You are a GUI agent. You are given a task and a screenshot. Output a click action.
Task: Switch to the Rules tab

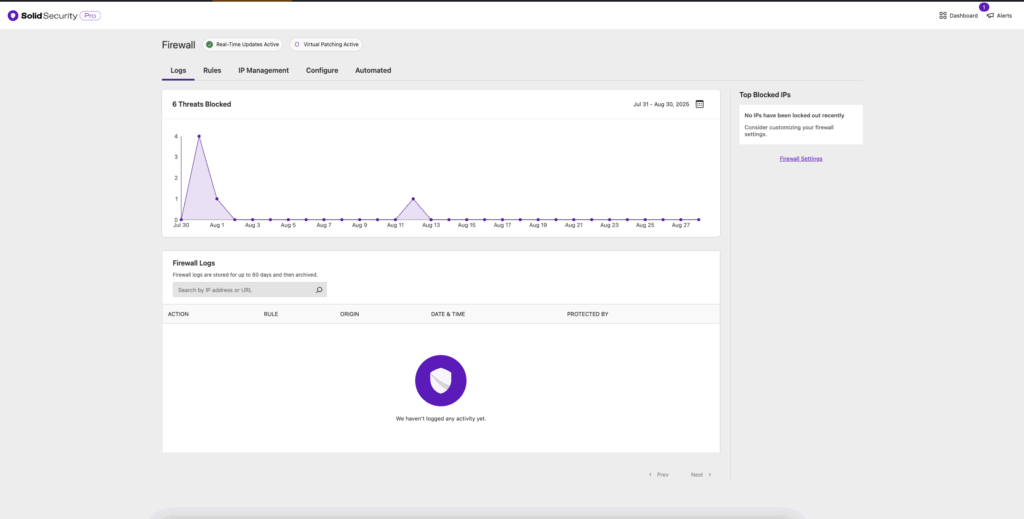pyautogui.click(x=212, y=71)
